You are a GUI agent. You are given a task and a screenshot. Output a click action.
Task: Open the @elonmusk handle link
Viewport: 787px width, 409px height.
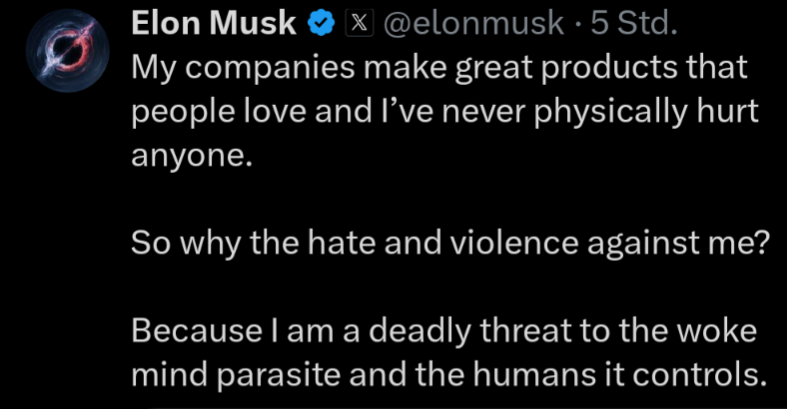[x=475, y=25]
